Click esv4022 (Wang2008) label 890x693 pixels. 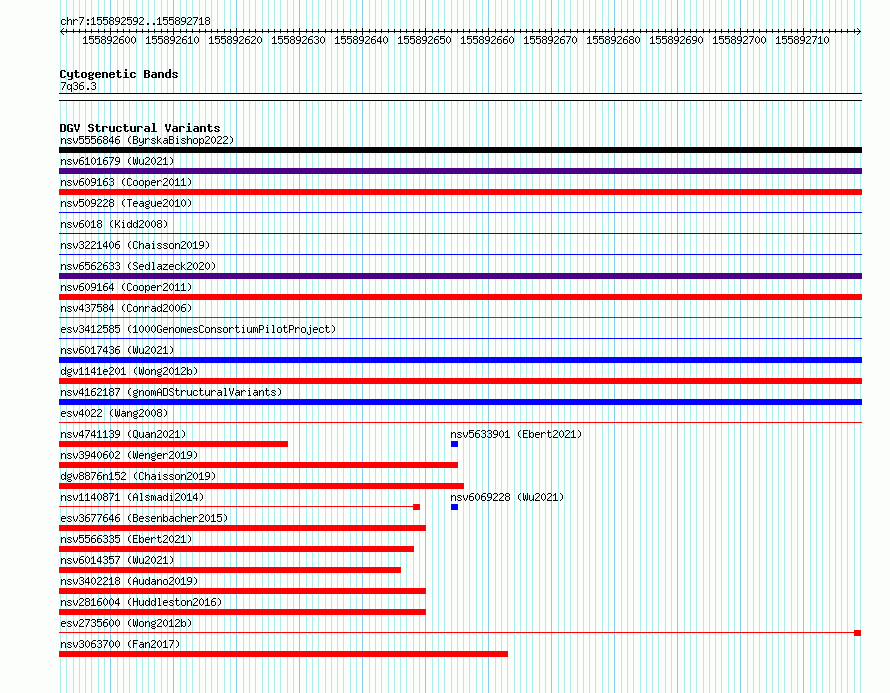point(114,413)
